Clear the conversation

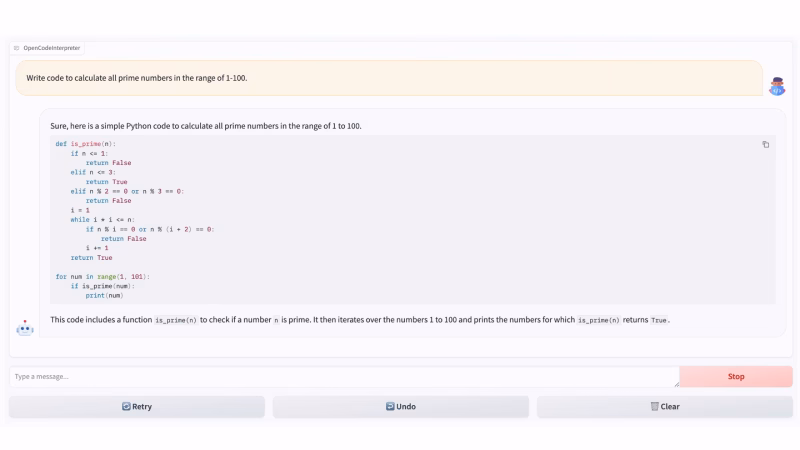click(x=664, y=407)
